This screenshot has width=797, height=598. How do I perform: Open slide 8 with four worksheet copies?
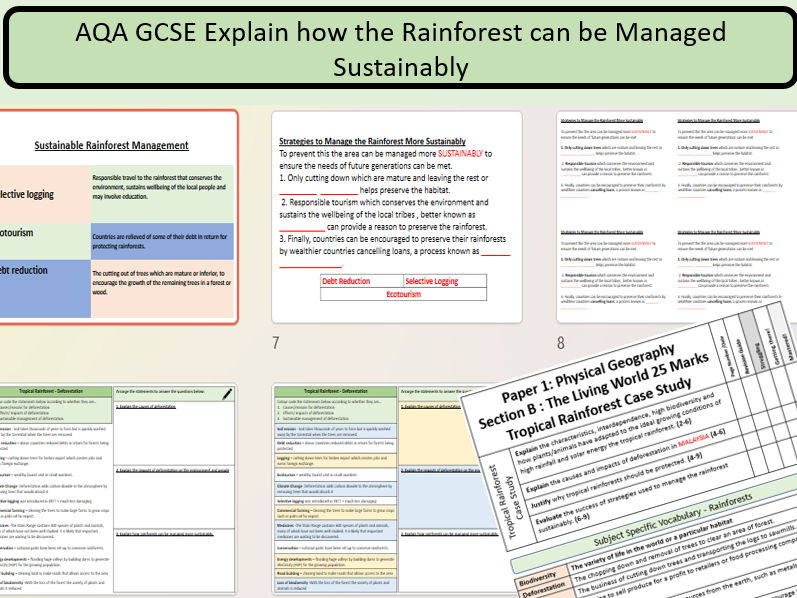point(677,217)
